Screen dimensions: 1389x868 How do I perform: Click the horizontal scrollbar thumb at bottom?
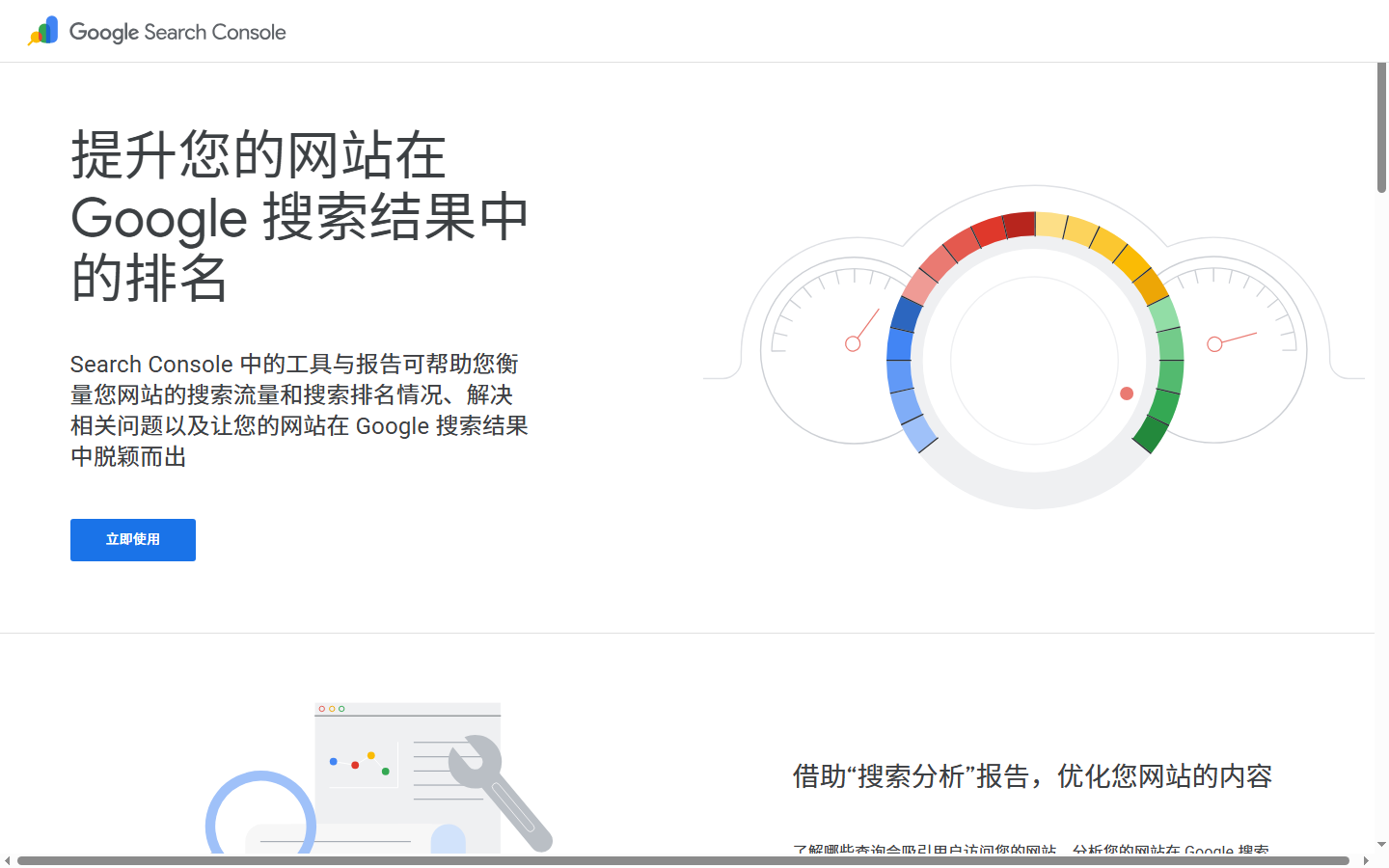683,860
